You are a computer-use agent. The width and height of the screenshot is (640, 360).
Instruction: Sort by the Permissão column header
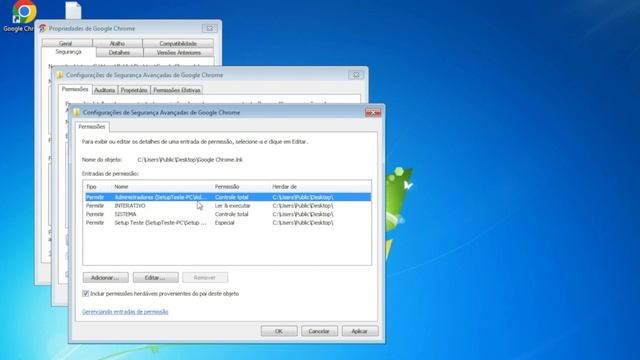[x=241, y=187]
